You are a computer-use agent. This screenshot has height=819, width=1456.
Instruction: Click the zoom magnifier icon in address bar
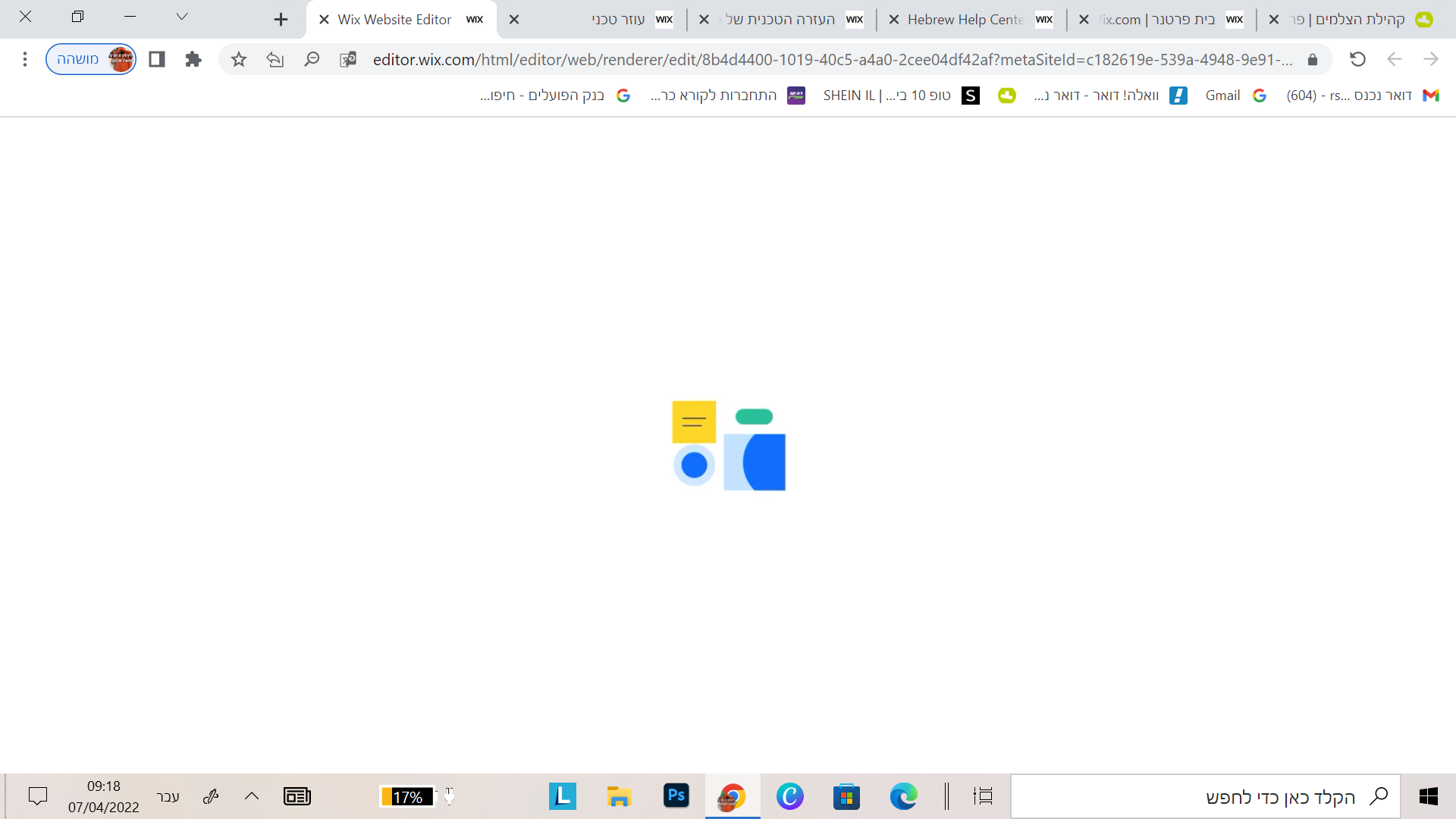pyautogui.click(x=311, y=59)
